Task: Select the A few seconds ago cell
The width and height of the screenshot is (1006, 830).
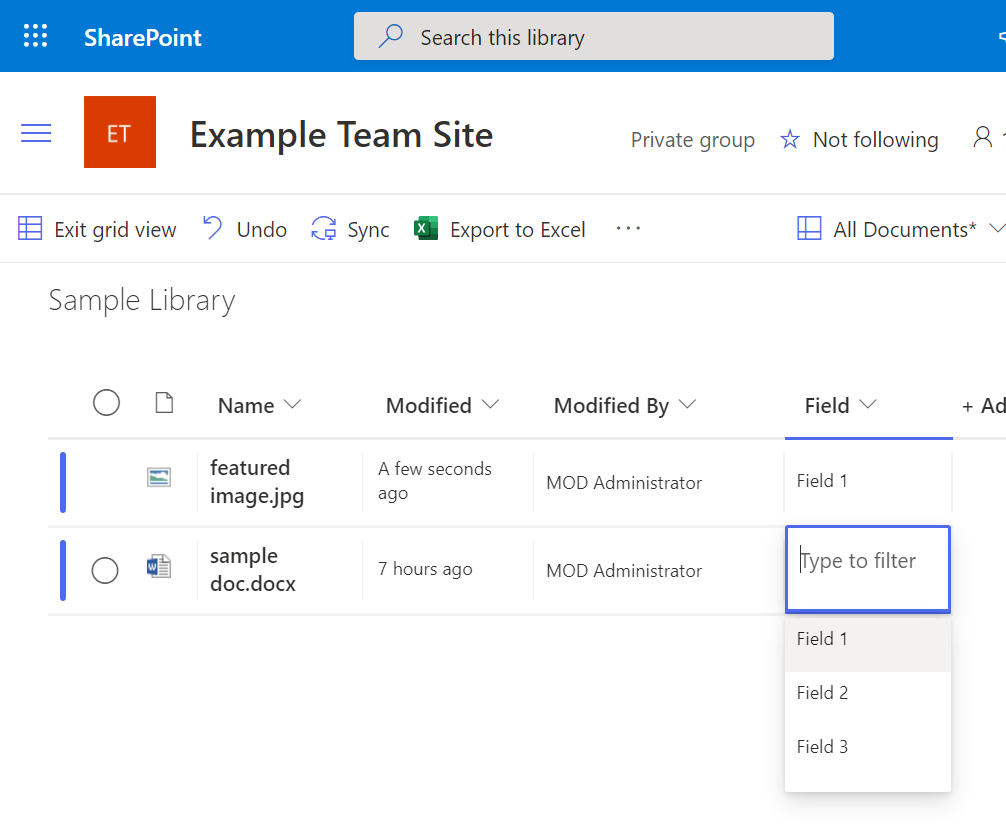Action: click(x=448, y=482)
